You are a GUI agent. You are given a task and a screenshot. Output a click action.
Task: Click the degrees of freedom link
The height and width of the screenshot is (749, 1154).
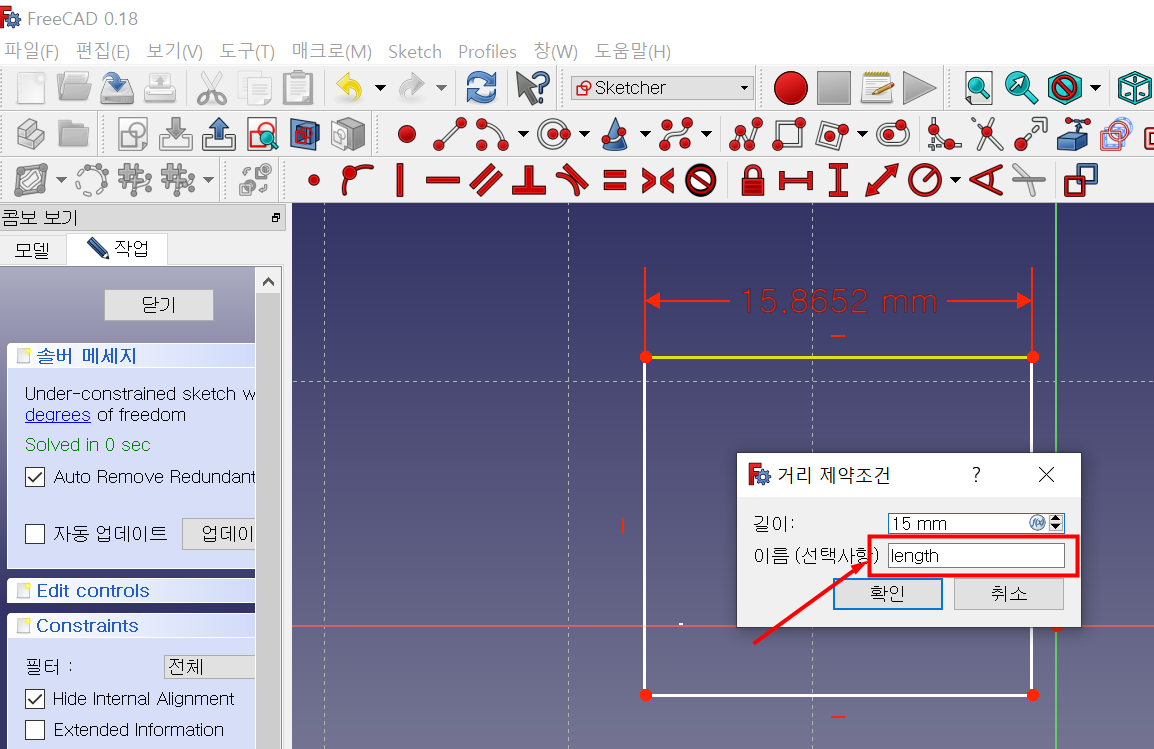[57, 415]
